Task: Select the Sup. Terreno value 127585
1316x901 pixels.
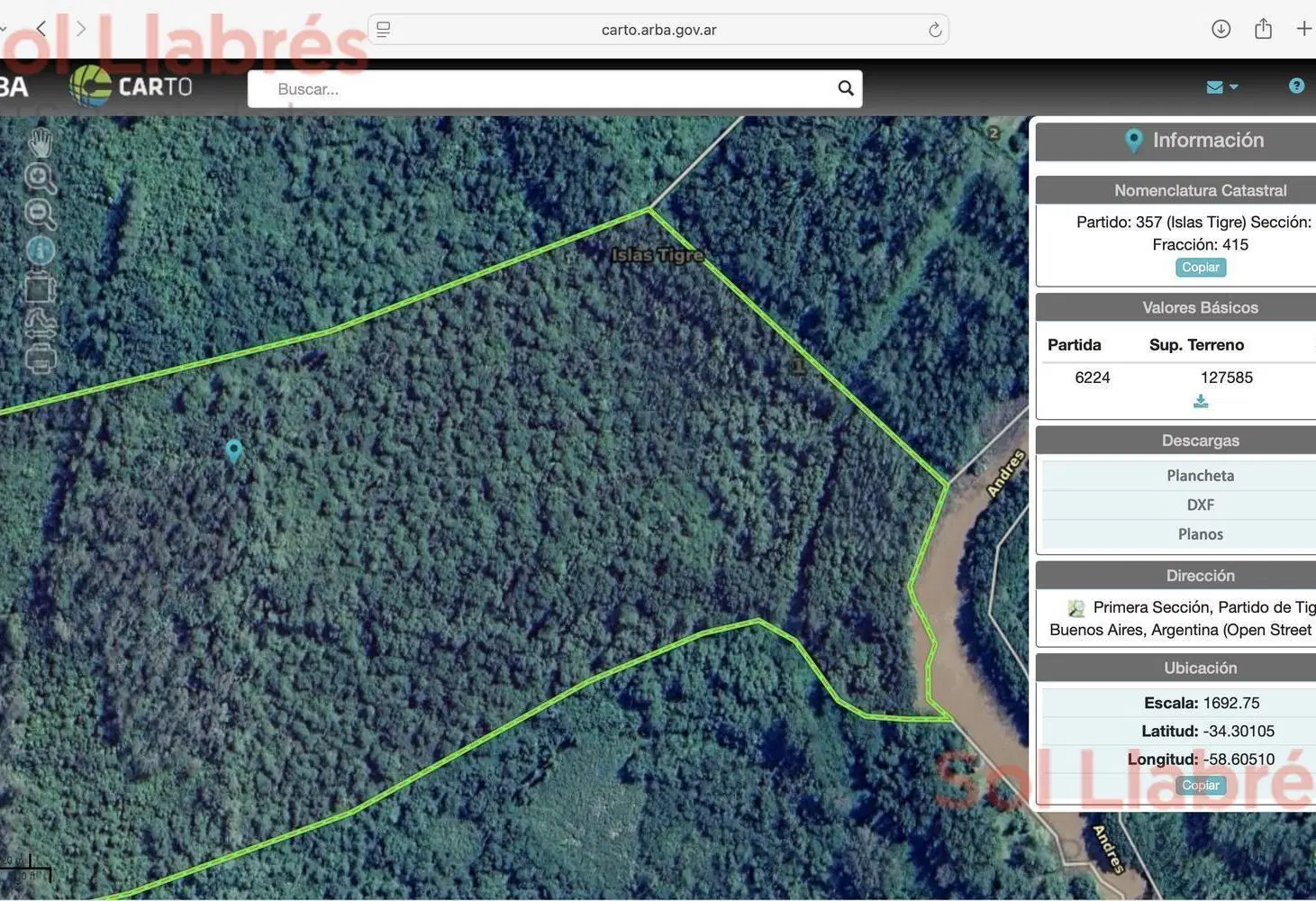Action: (x=1227, y=378)
